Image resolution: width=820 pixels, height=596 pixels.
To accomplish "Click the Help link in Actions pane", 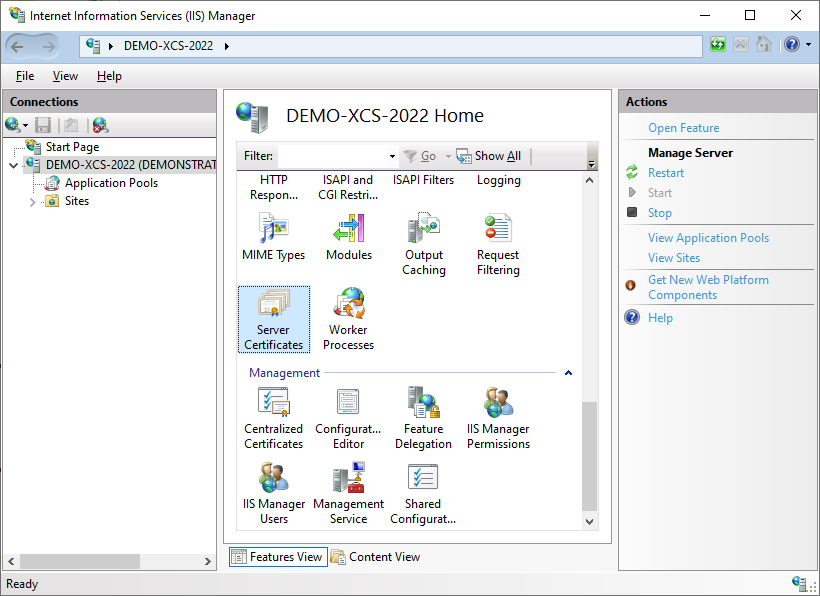I will [660, 318].
